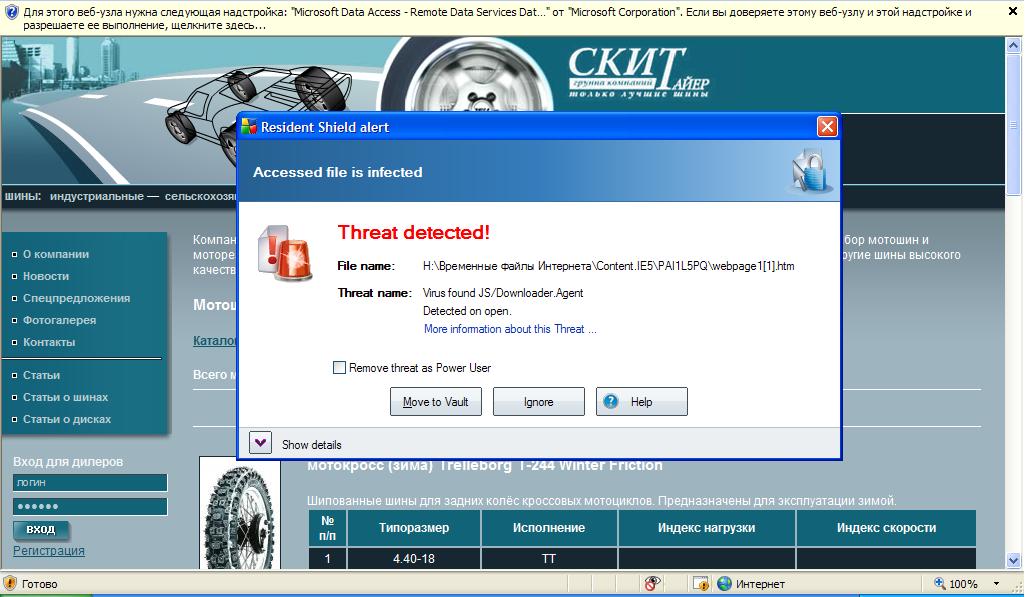Viewport: 1027px width, 597px height.
Task: Click the Threat detected! heading
Action: (413, 232)
